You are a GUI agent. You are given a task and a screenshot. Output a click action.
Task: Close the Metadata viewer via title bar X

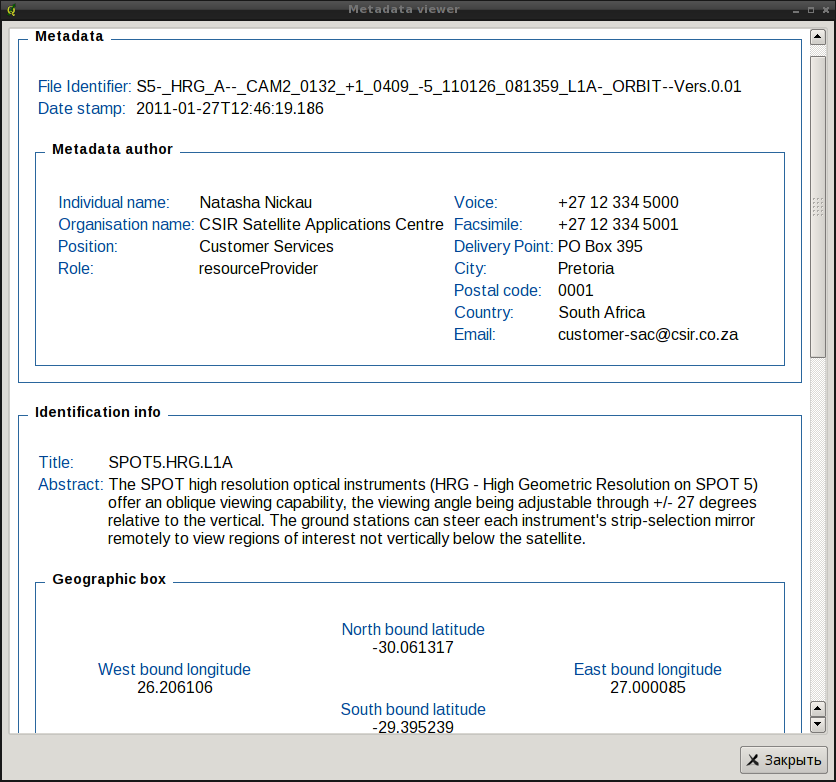pyautogui.click(x=825, y=10)
